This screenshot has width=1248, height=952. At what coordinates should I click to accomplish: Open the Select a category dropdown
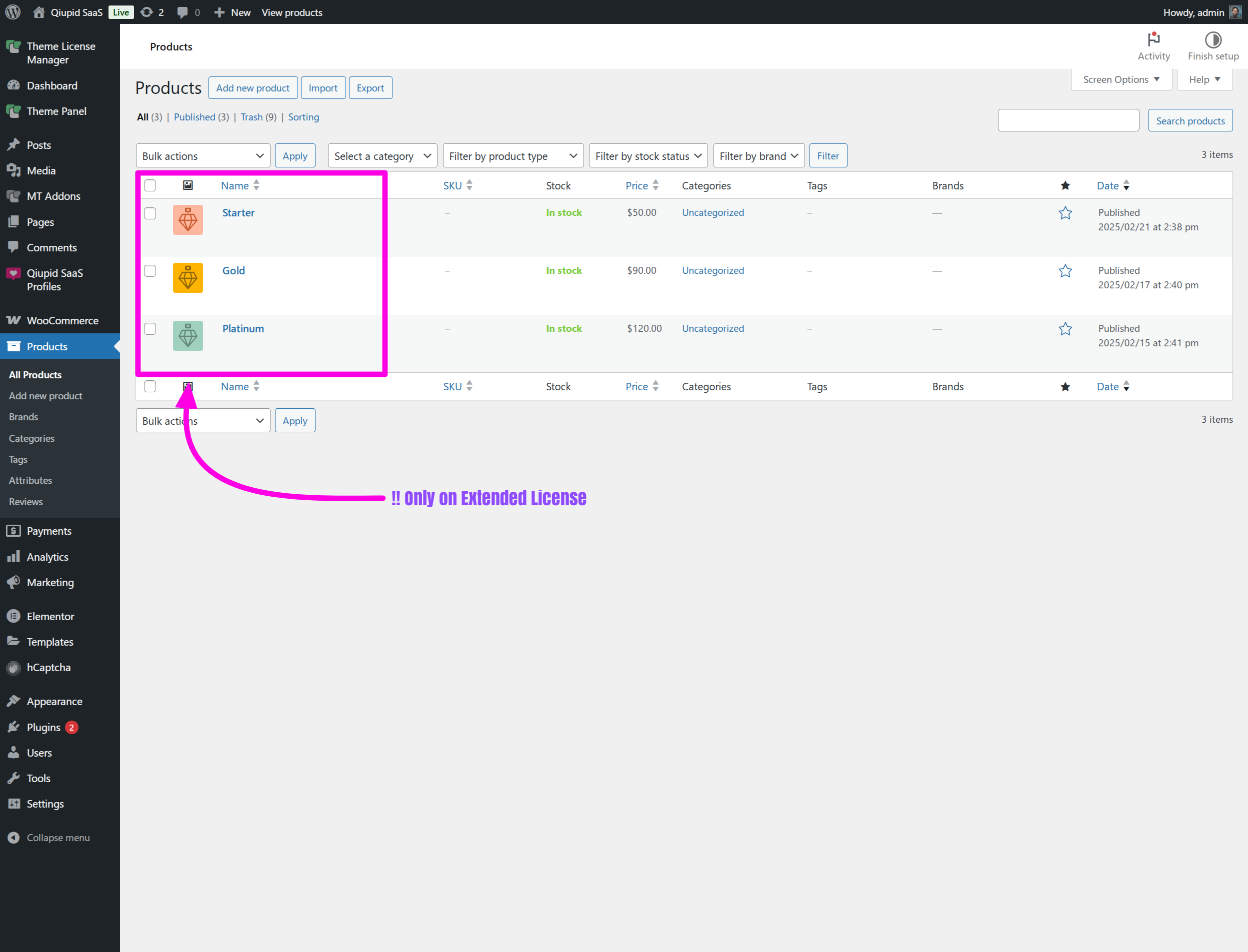tap(381, 156)
